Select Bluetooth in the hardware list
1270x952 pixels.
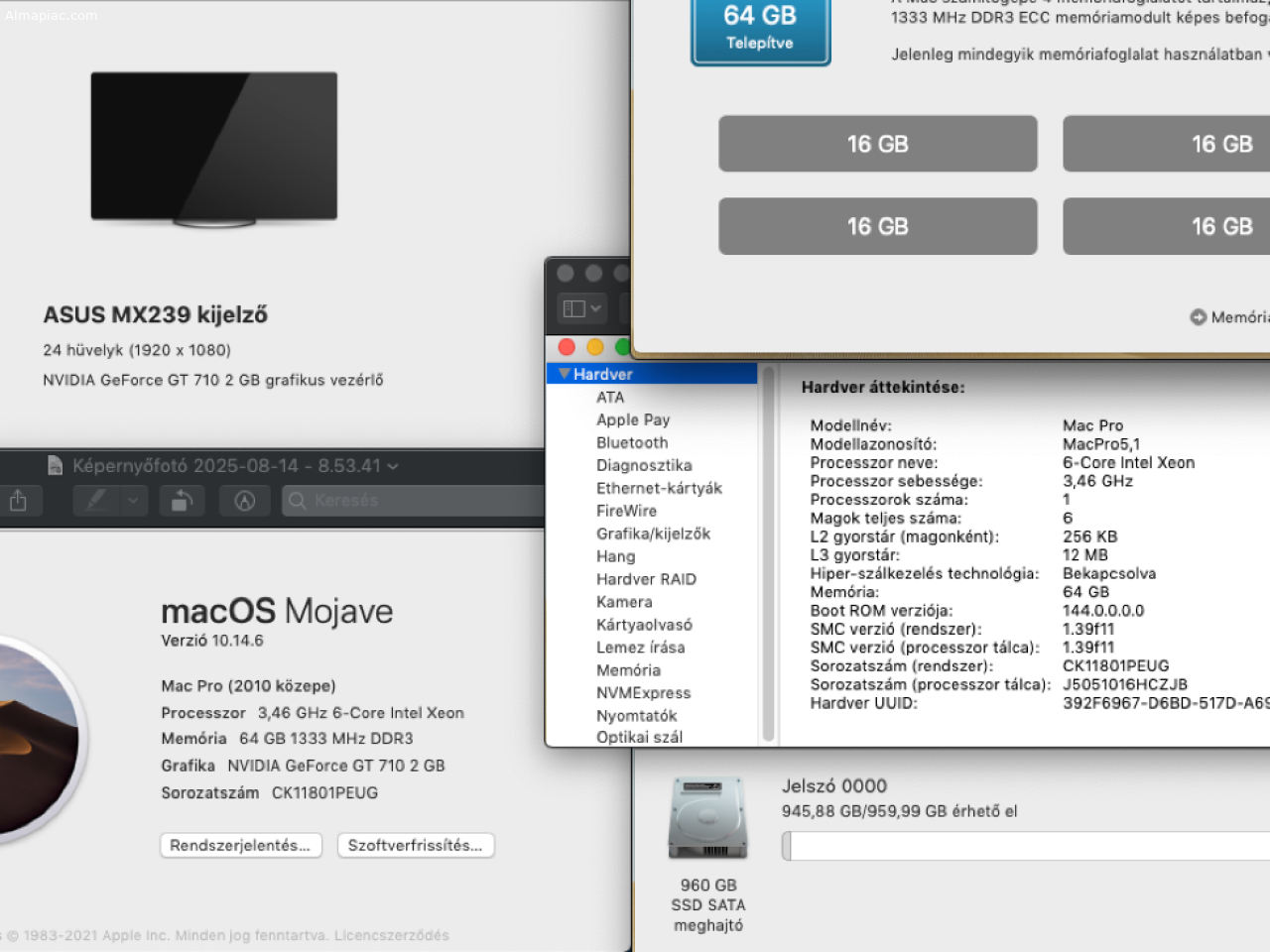coord(632,442)
